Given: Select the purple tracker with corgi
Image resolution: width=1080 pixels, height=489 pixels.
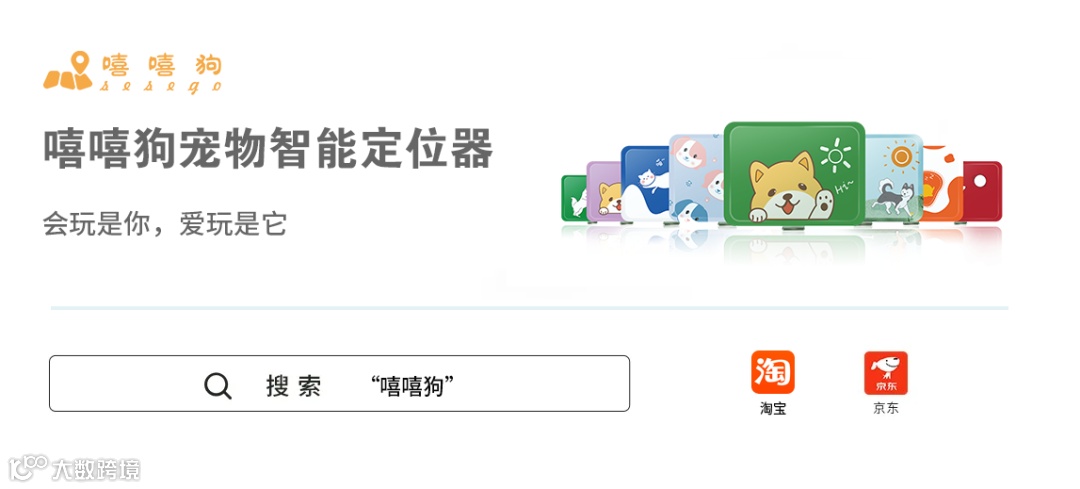Looking at the screenshot, I should pos(604,191).
